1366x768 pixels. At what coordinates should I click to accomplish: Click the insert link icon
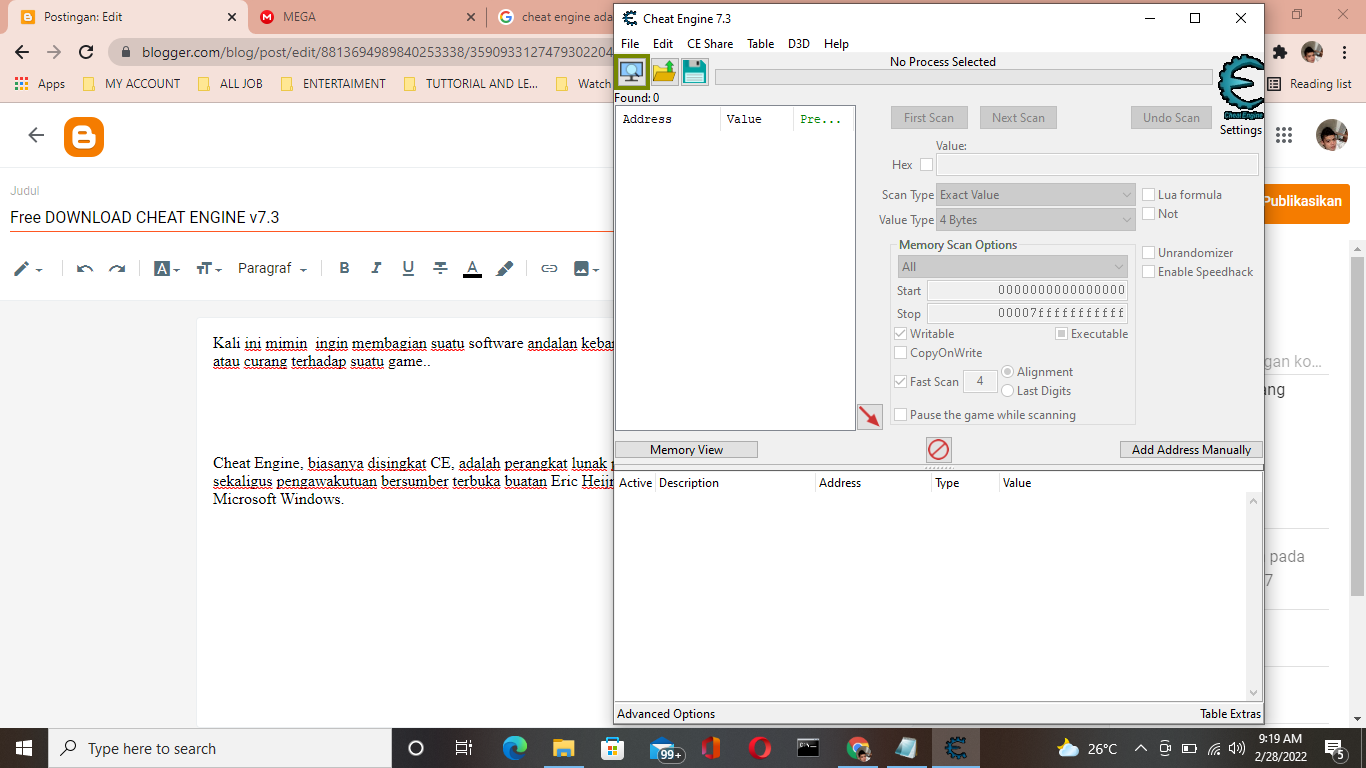tap(549, 268)
